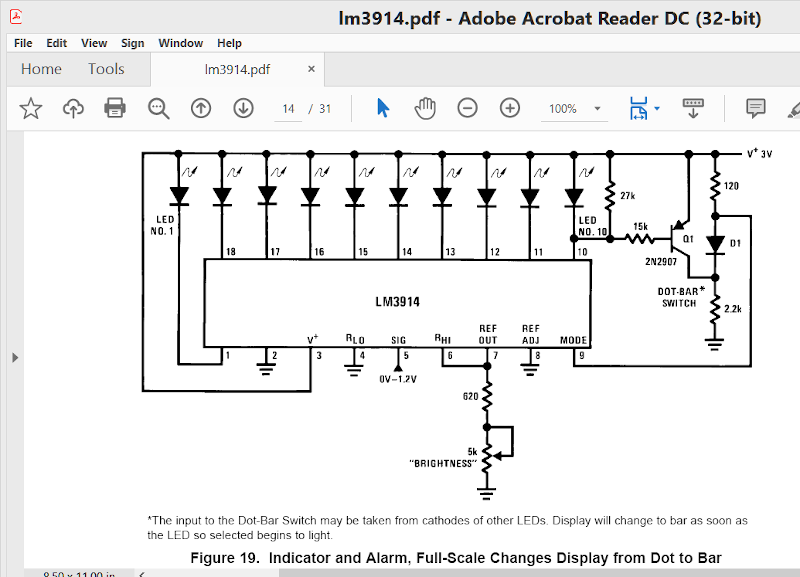Viewport: 800px width, 577px height.
Task: Zoom in with the plus button
Action: tap(510, 108)
